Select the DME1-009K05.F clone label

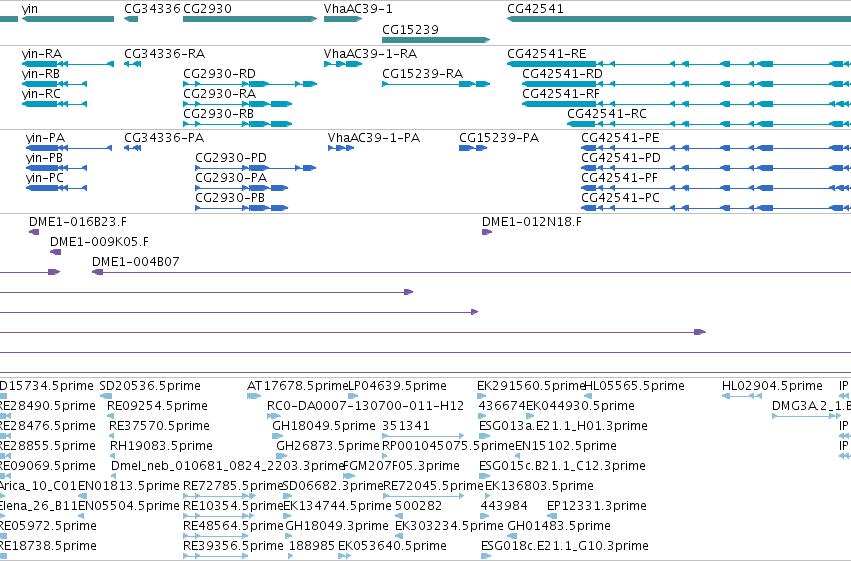pyautogui.click(x=99, y=242)
